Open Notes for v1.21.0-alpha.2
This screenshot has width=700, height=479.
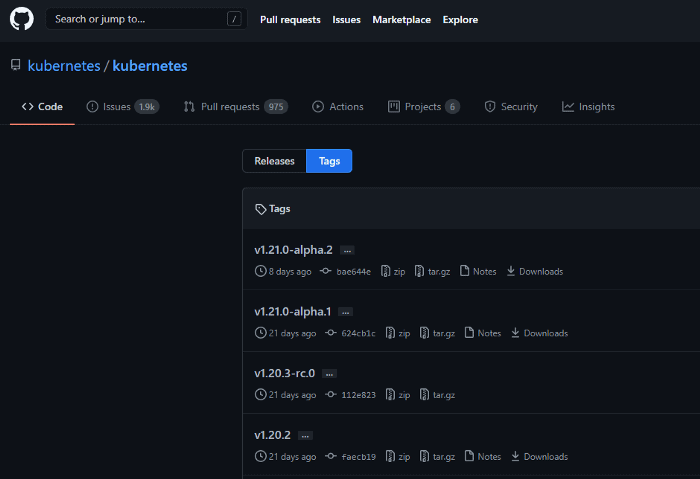pos(478,271)
